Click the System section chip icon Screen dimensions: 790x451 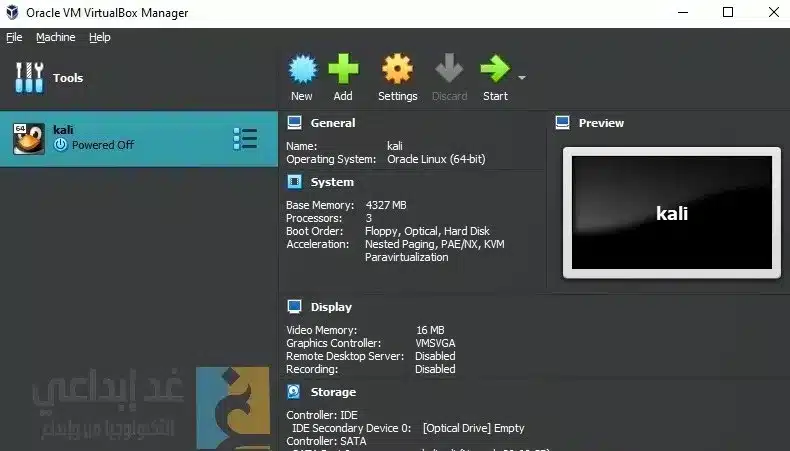[294, 182]
